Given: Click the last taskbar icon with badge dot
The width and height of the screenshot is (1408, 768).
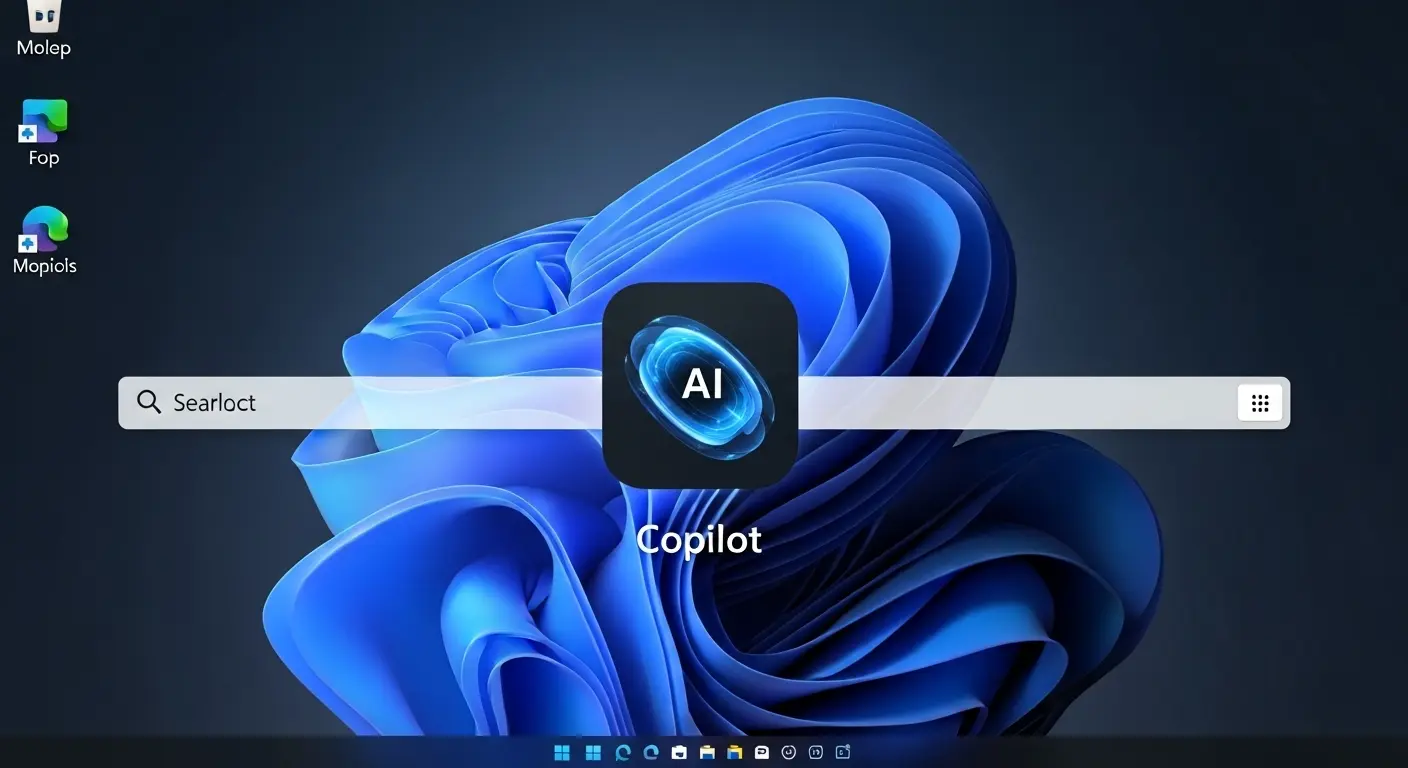Looking at the screenshot, I should pos(843,752).
